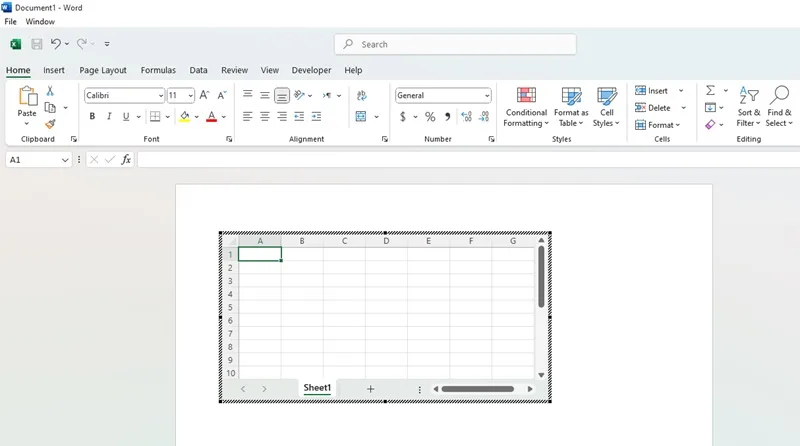Click the Undo arrow icon

pos(56,44)
